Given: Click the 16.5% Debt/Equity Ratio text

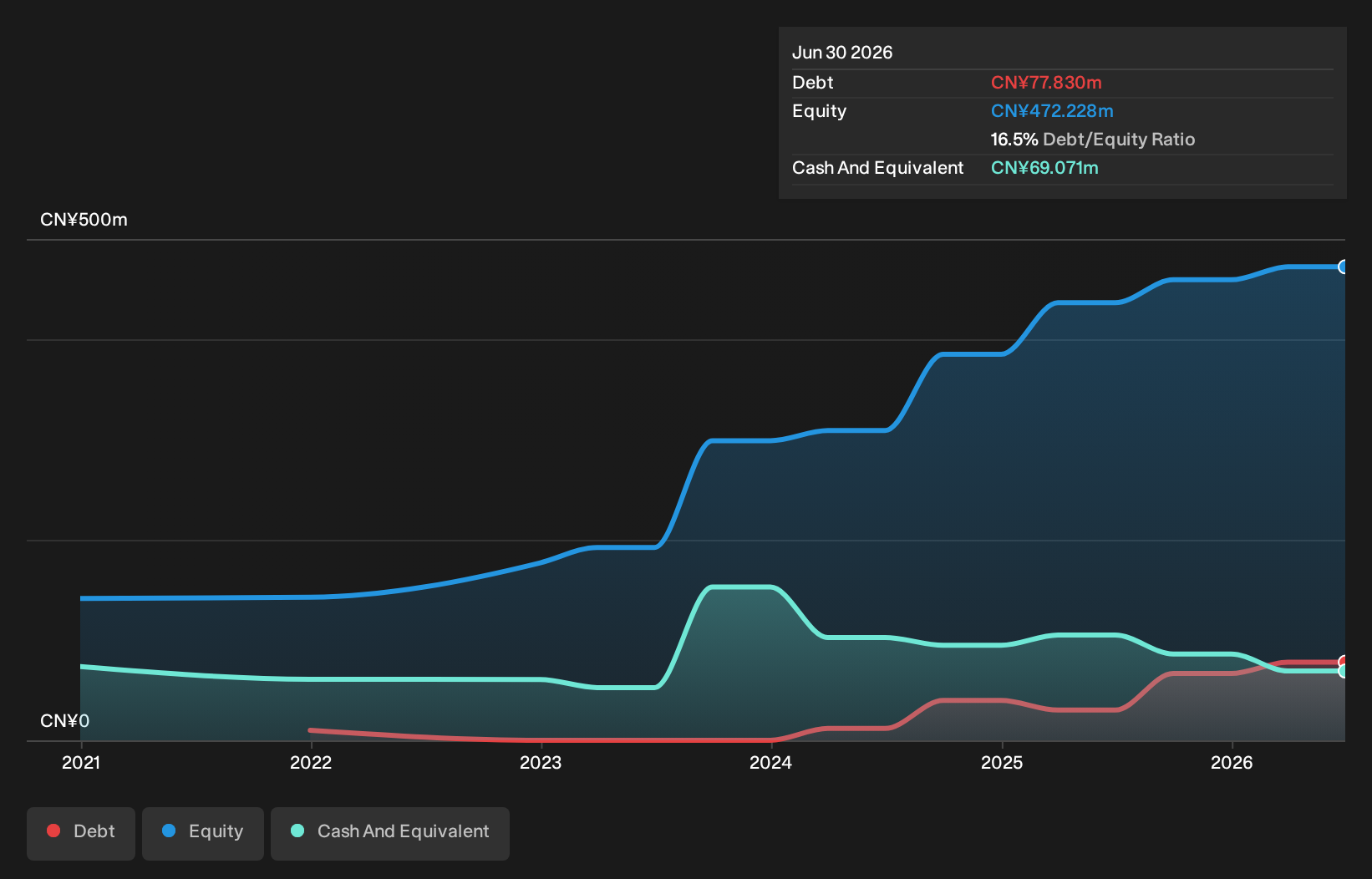Looking at the screenshot, I should [1093, 140].
